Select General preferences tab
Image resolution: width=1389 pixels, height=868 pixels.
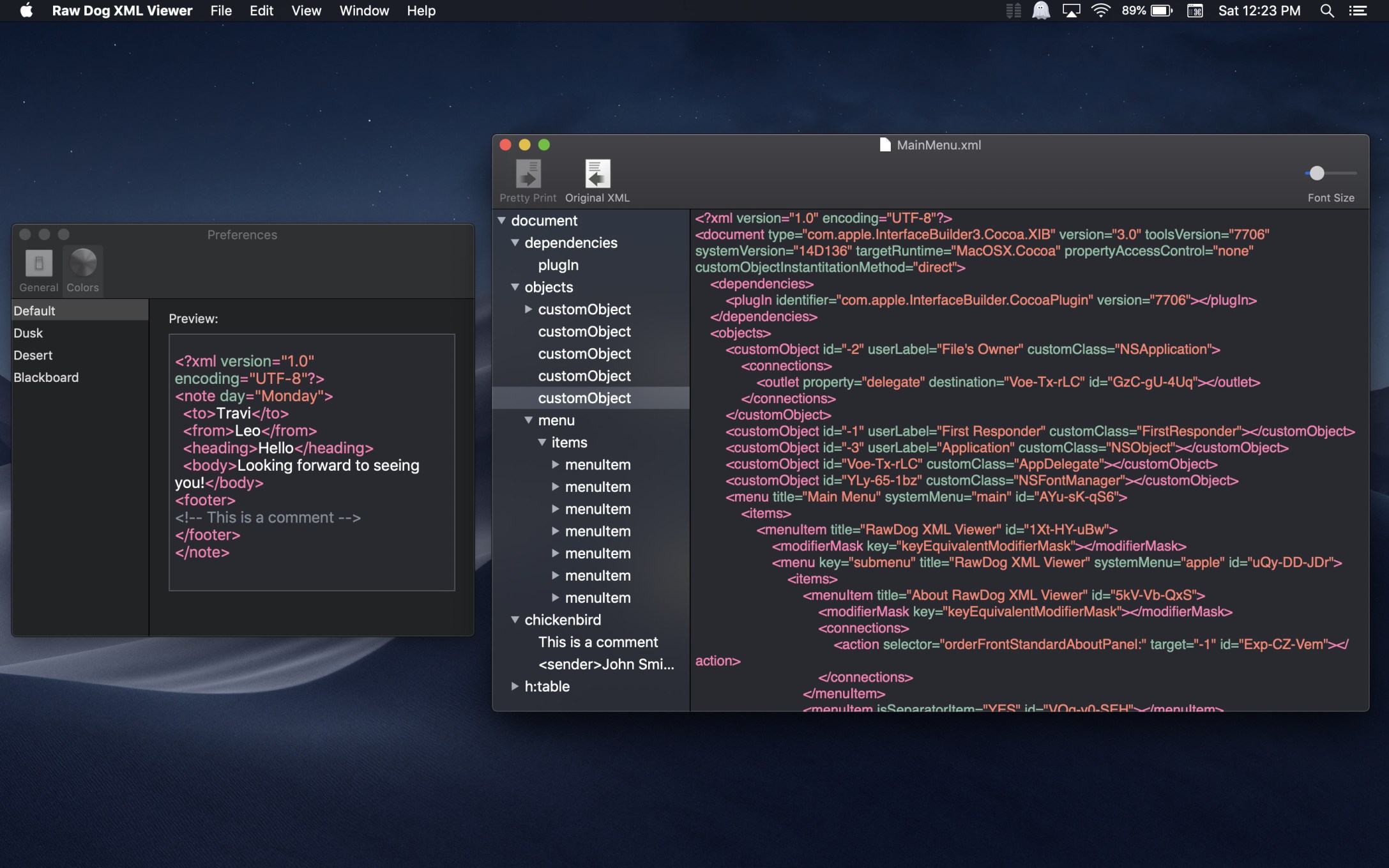point(38,270)
